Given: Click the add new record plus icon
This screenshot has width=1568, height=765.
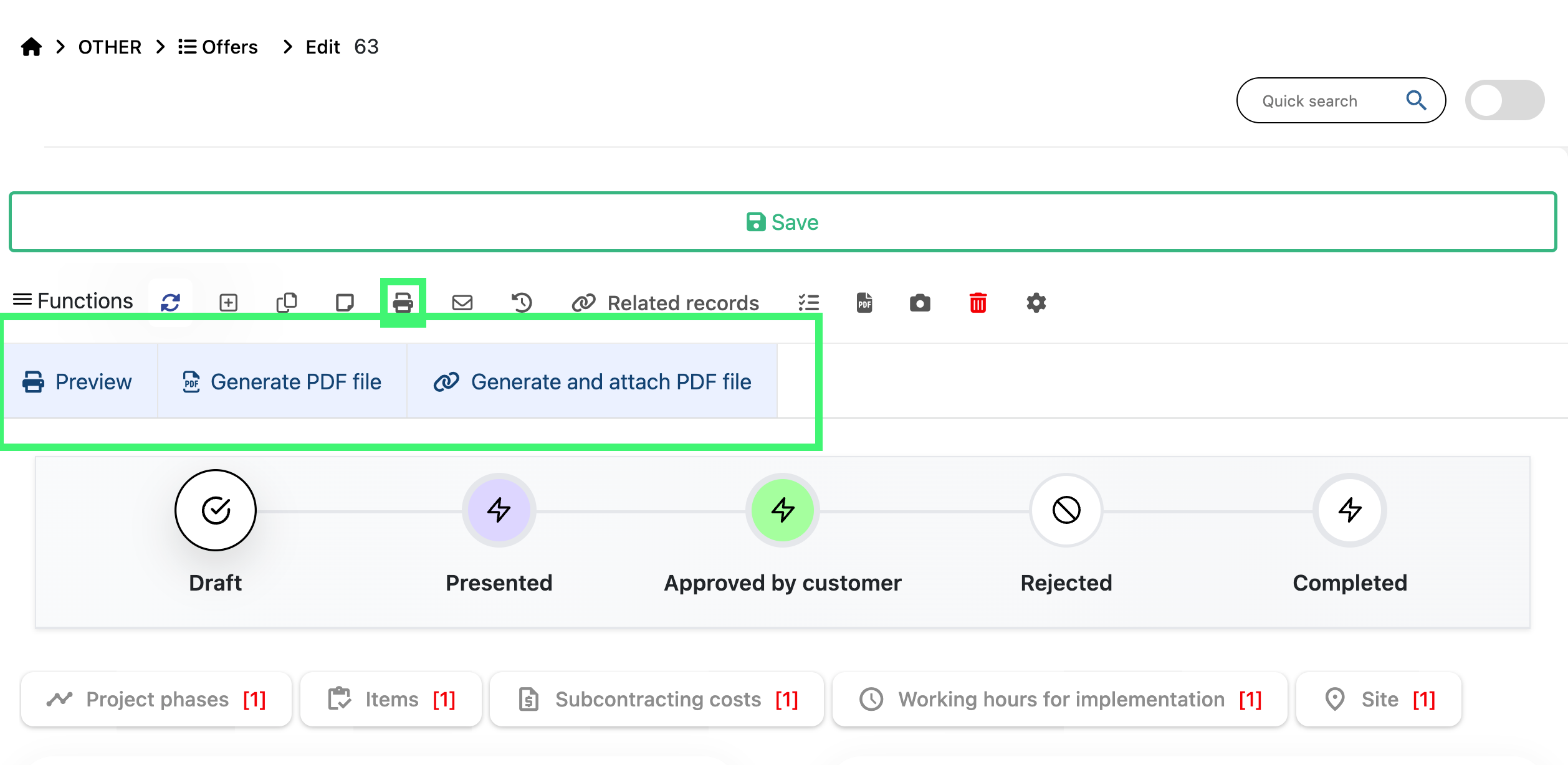Looking at the screenshot, I should [x=229, y=303].
